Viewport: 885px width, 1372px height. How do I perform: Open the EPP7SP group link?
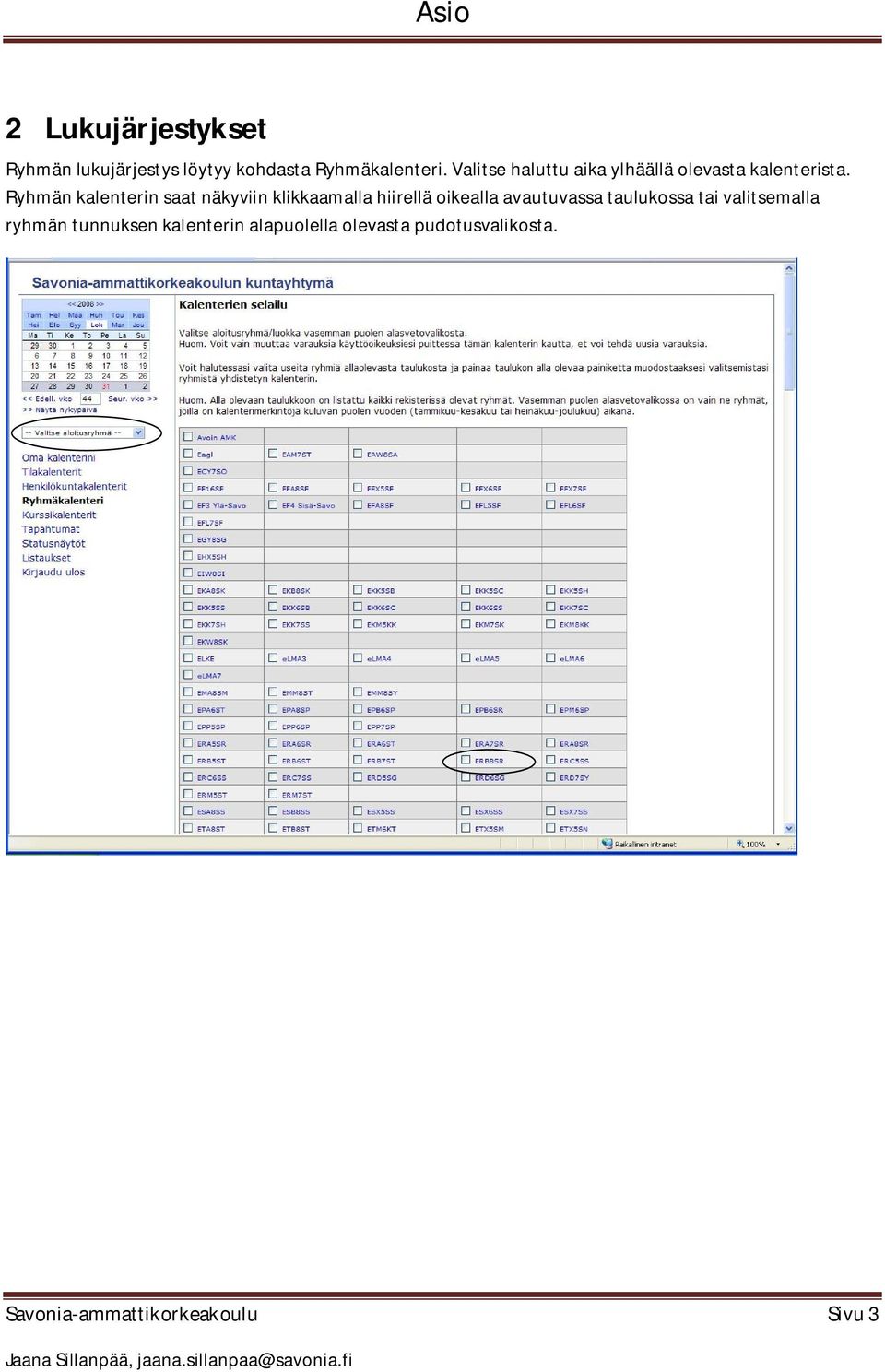tap(381, 727)
